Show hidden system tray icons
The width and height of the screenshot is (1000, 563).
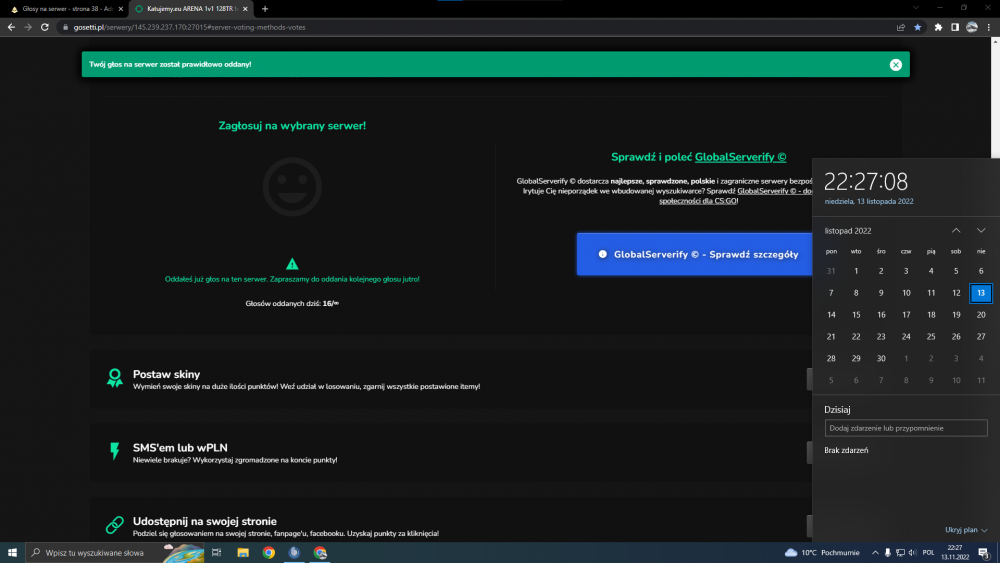click(x=875, y=552)
